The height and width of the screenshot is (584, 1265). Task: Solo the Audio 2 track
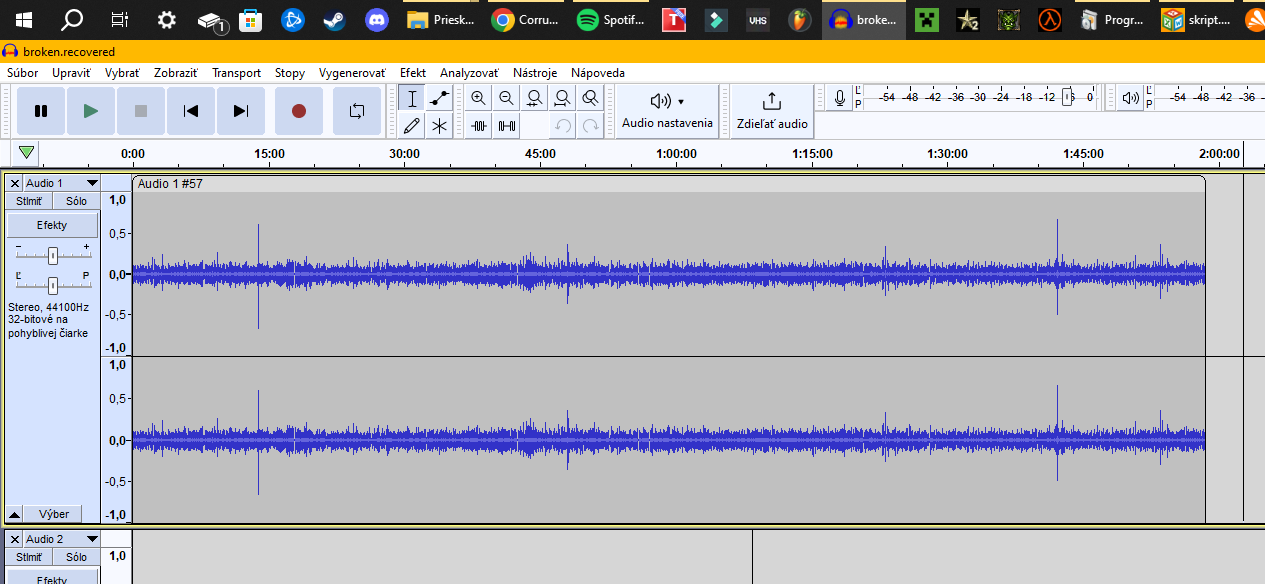point(76,557)
